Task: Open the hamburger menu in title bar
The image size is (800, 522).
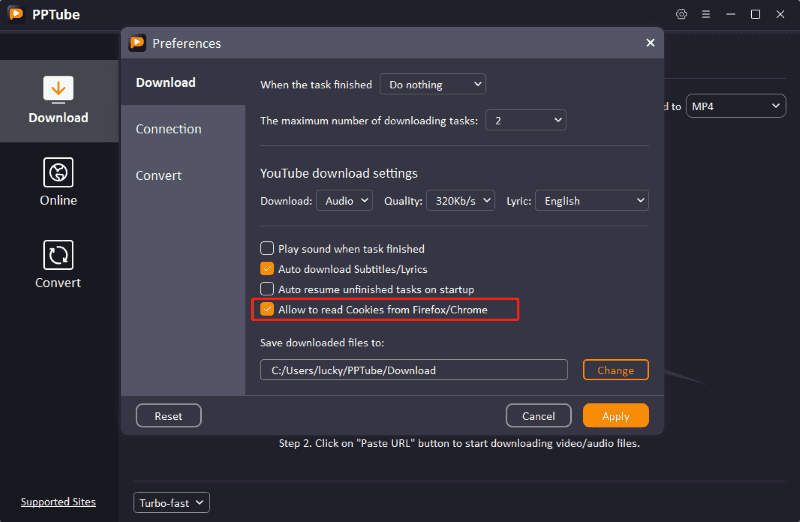Action: pos(706,14)
